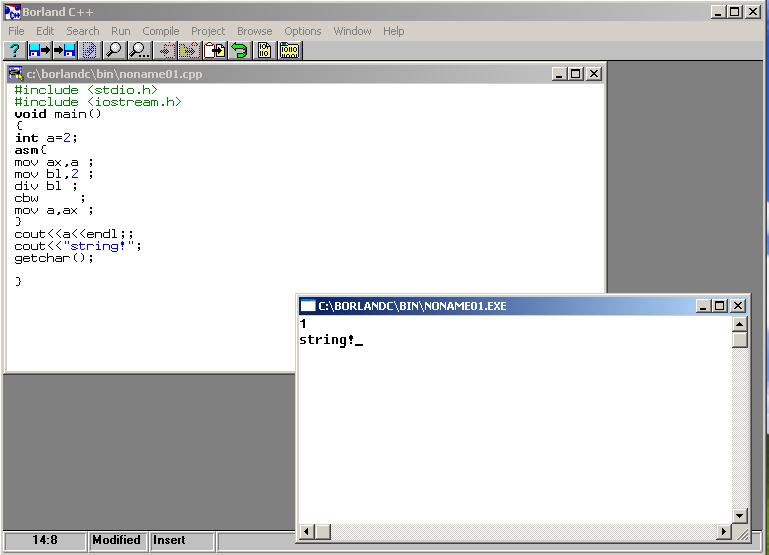
Task: Click the Help question mark toolbar icon
Action: tap(15, 50)
